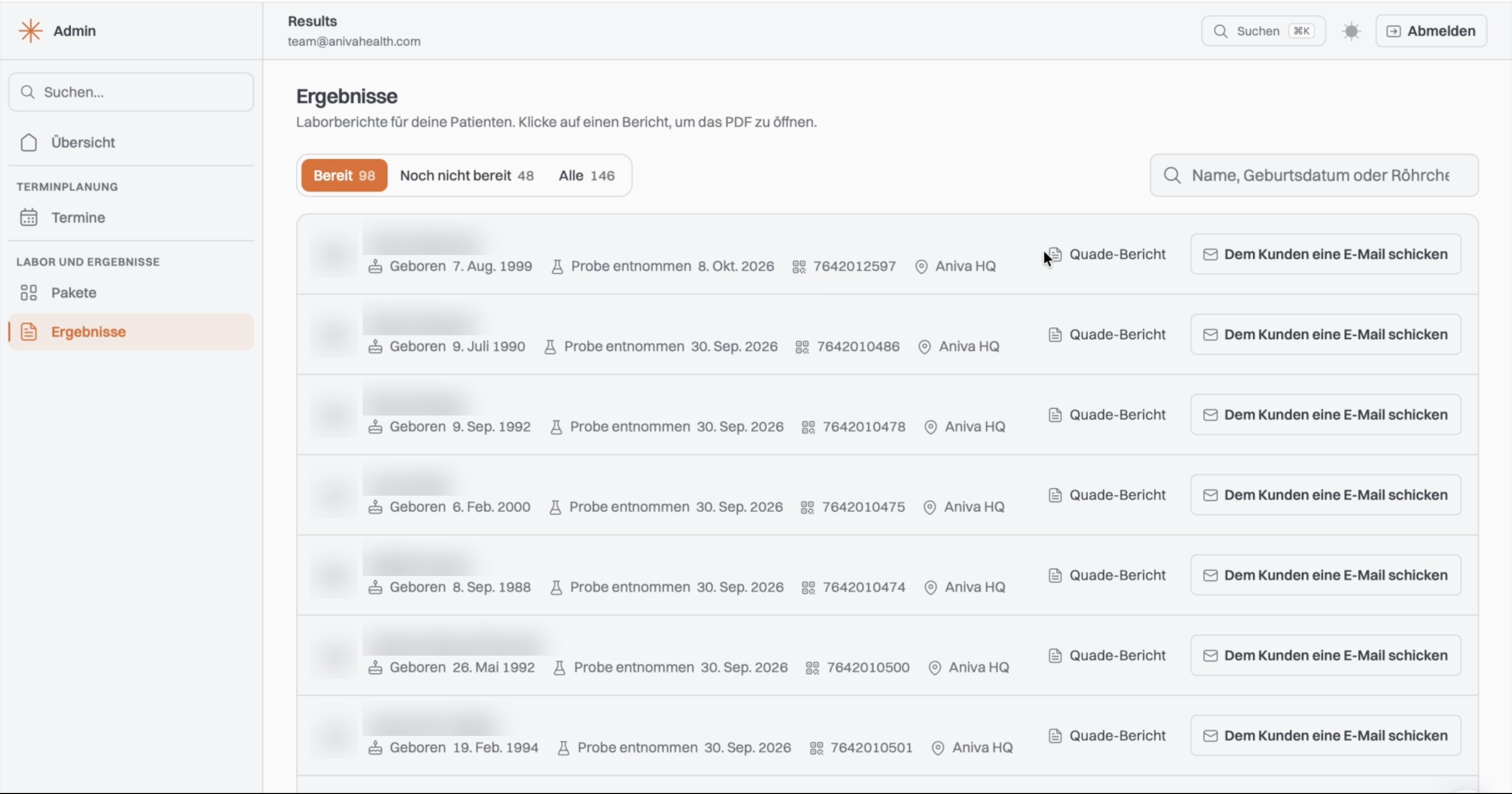
Task: Open Pakete in the sidebar
Action: coord(131,293)
